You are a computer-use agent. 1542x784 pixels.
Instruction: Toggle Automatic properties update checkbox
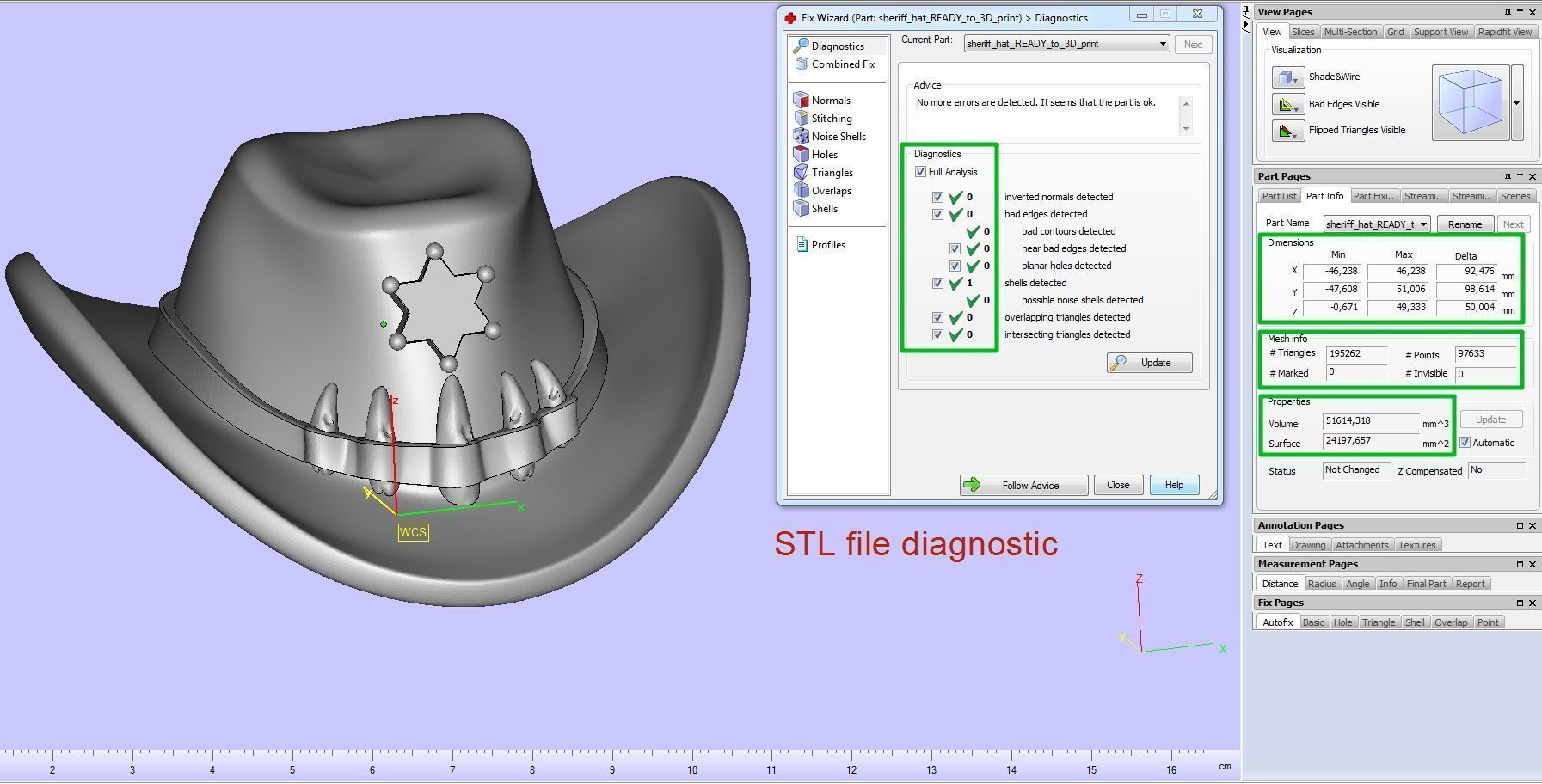click(1465, 443)
